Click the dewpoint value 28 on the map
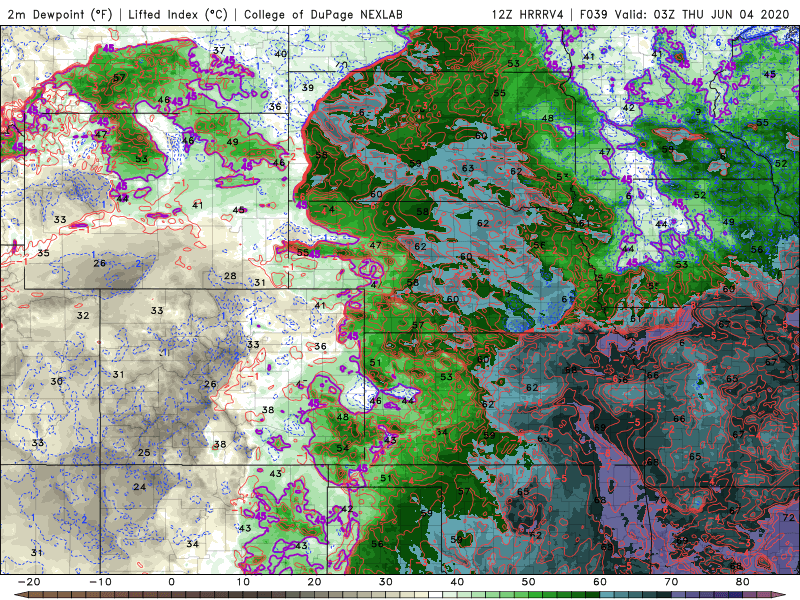The height and width of the screenshot is (600, 800). coord(230,276)
